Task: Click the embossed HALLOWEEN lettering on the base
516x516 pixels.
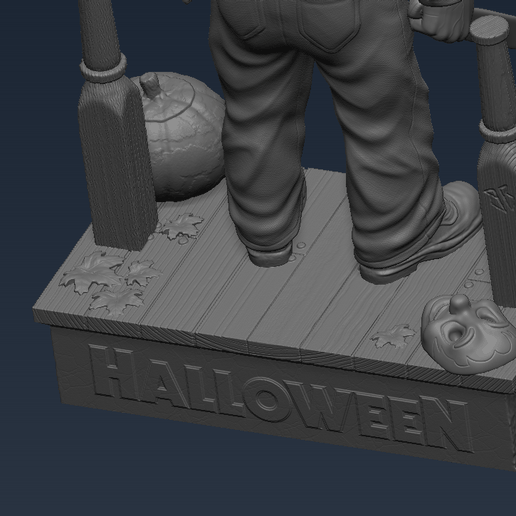Action: click(x=280, y=398)
